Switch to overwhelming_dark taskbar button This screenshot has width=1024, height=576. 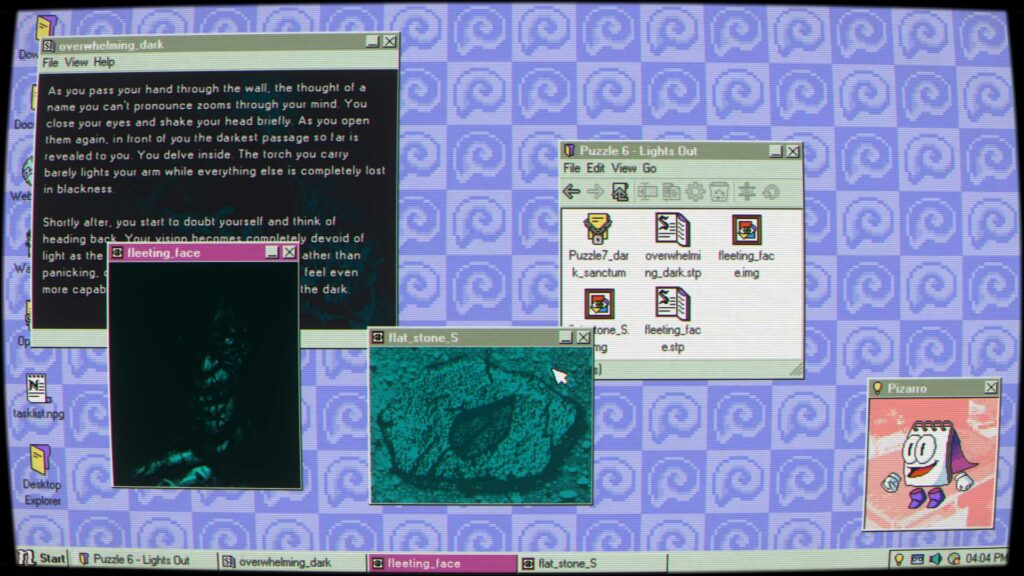tap(292, 562)
